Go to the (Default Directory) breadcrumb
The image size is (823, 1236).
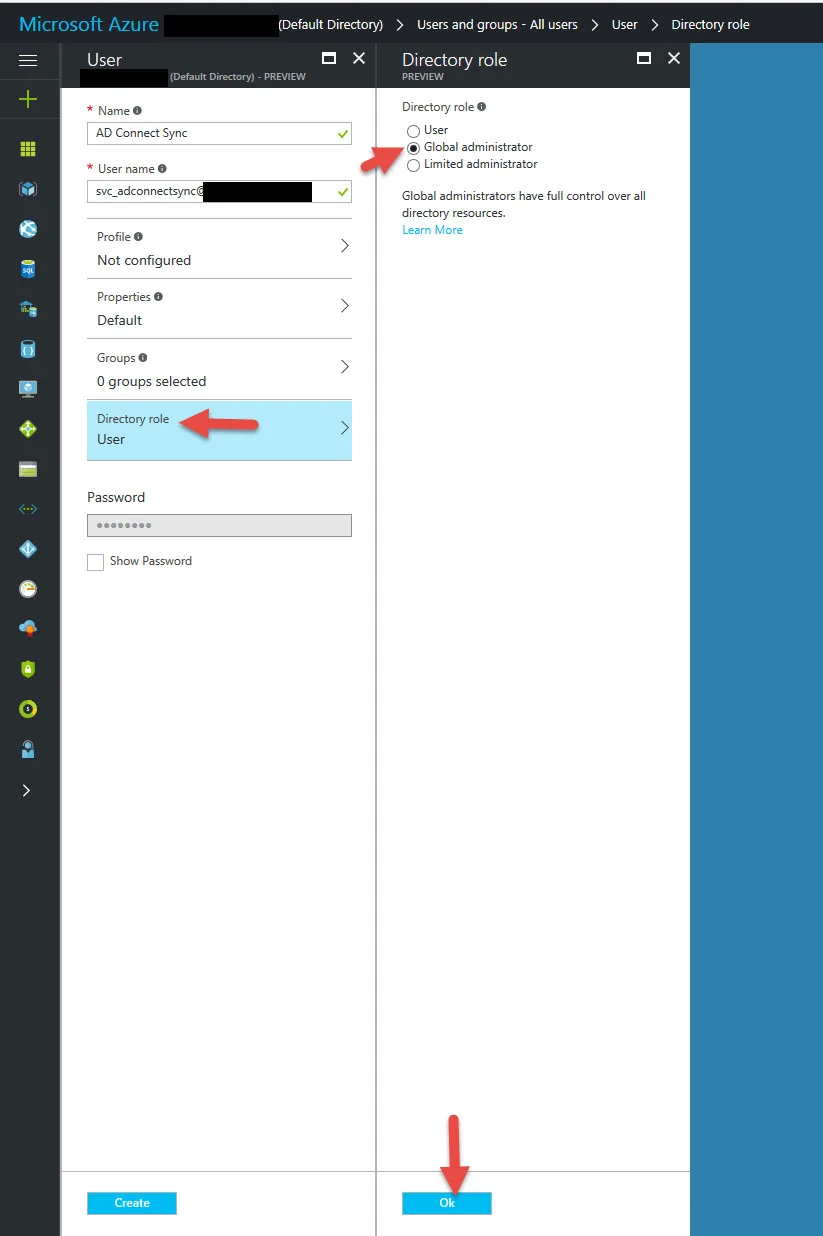pyautogui.click(x=330, y=24)
